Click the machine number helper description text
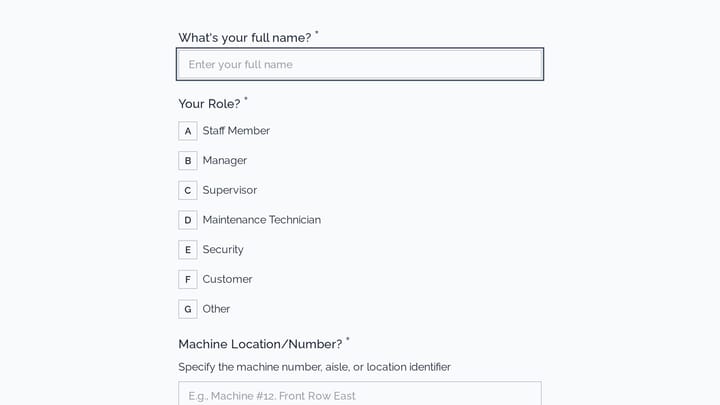This screenshot has height=405, width=720. pos(315,367)
